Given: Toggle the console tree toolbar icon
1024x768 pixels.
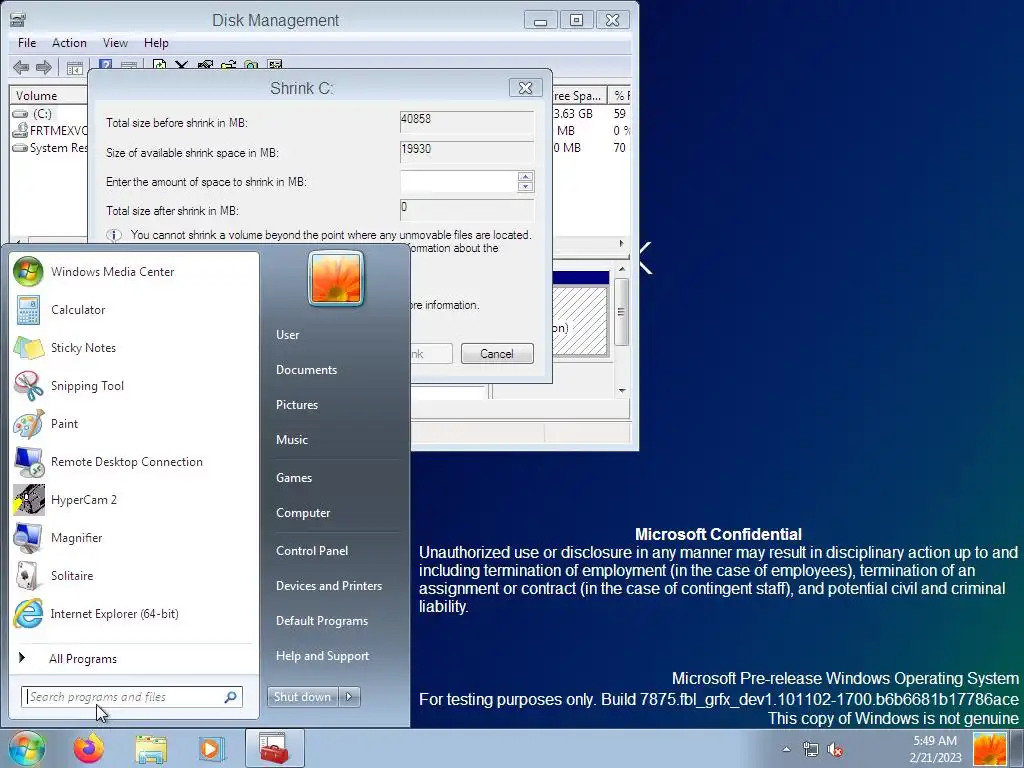Looking at the screenshot, I should (74, 67).
